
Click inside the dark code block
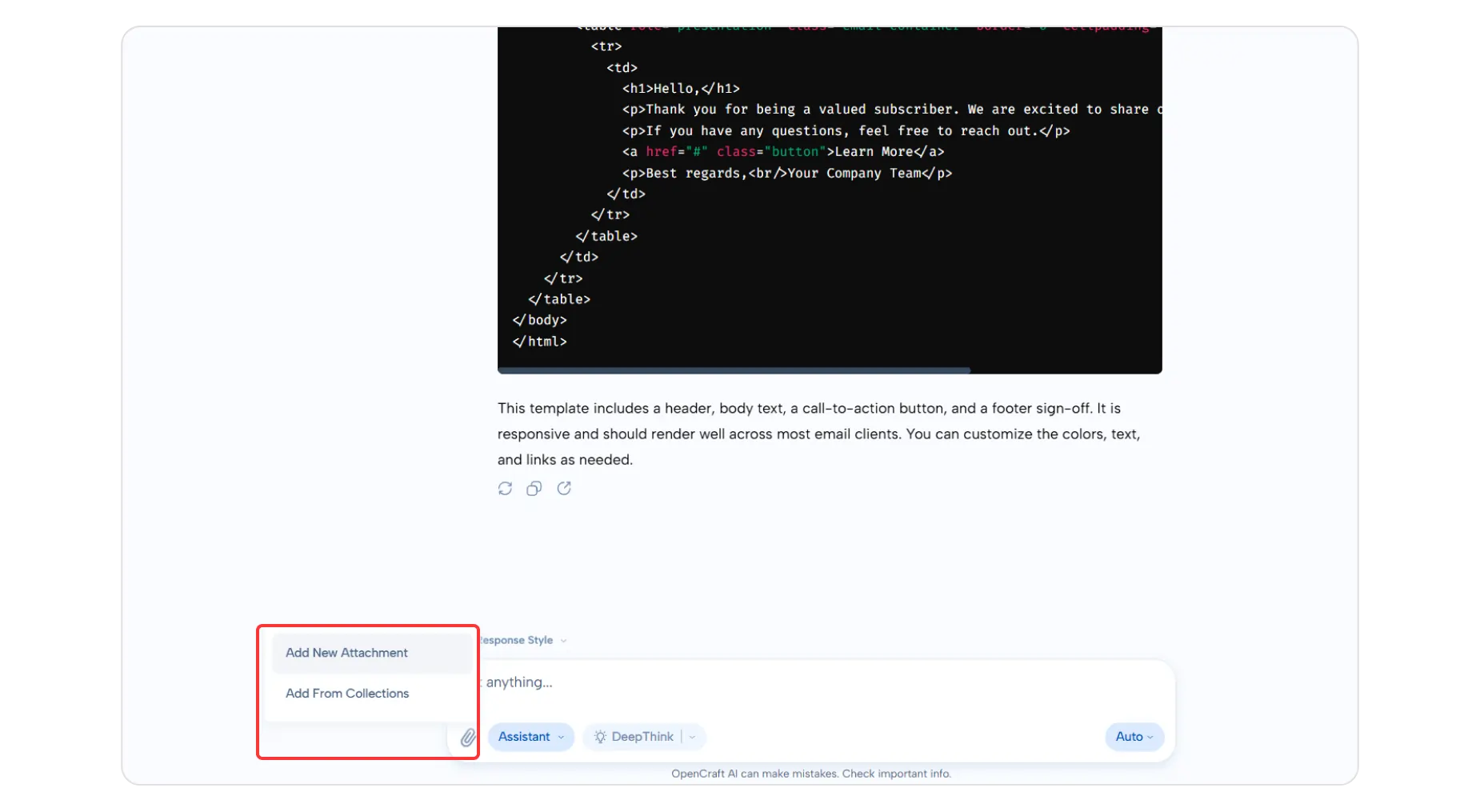pyautogui.click(x=828, y=200)
